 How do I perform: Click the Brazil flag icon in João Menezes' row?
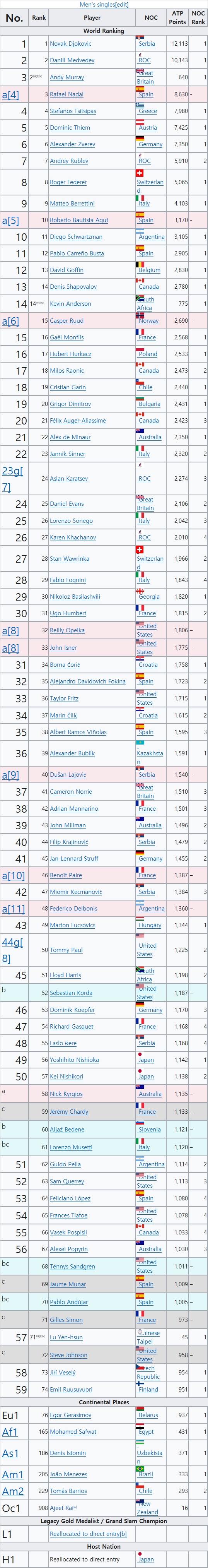(x=140, y=1469)
